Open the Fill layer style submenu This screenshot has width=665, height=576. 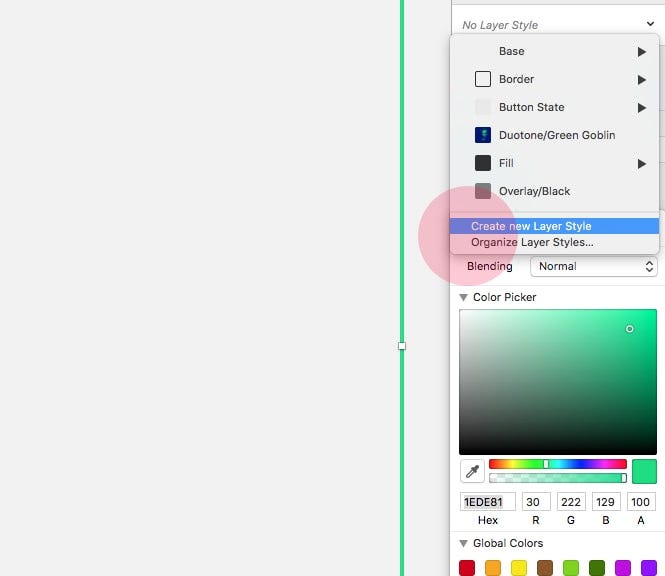pos(554,163)
